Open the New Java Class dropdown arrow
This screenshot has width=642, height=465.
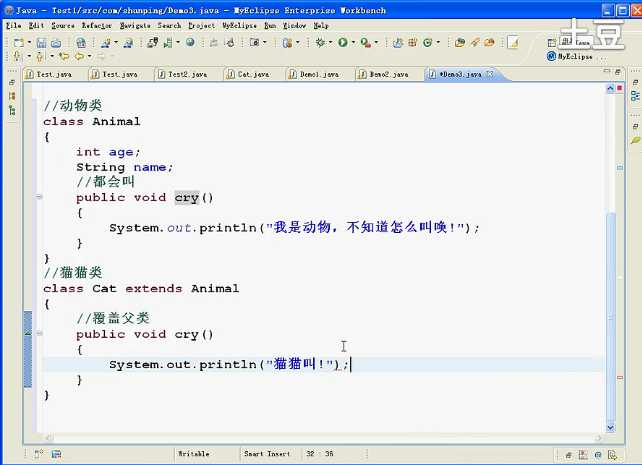(438, 42)
